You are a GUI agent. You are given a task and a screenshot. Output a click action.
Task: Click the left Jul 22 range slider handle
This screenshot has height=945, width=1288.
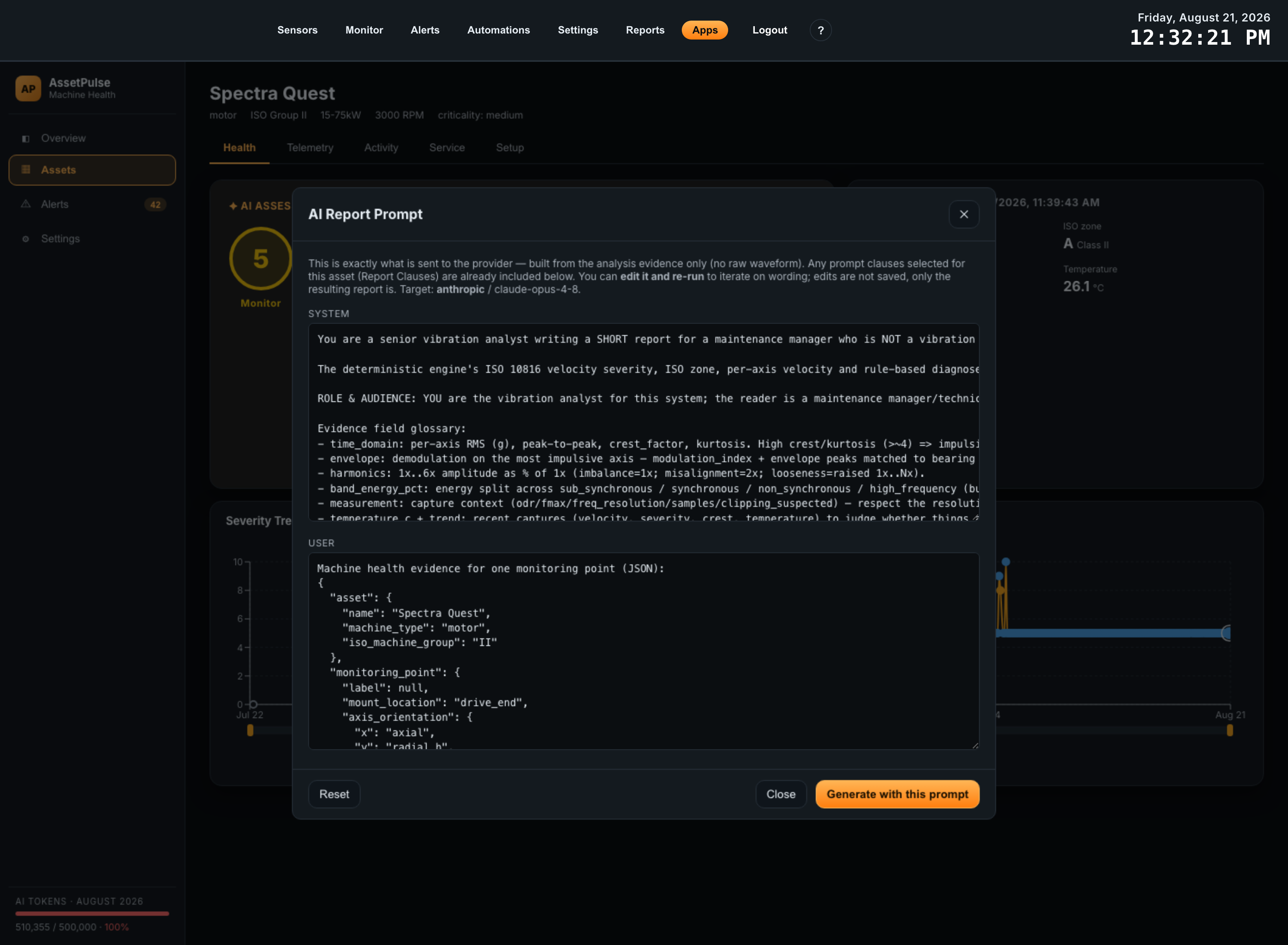[250, 731]
